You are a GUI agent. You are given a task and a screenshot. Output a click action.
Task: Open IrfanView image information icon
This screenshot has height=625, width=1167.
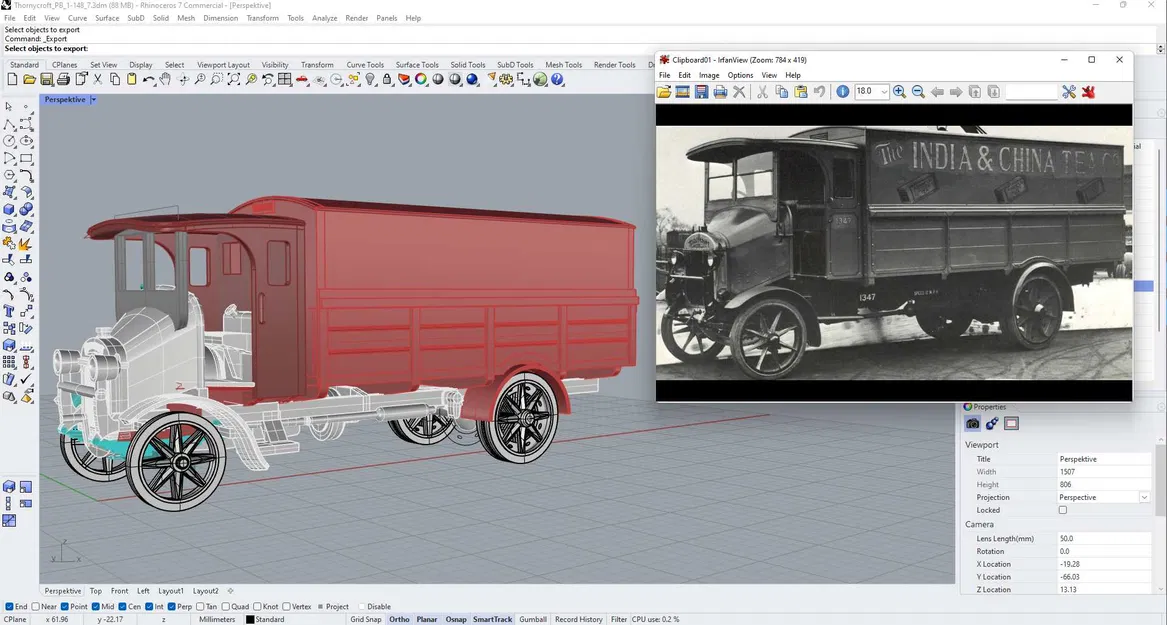pyautogui.click(x=842, y=92)
